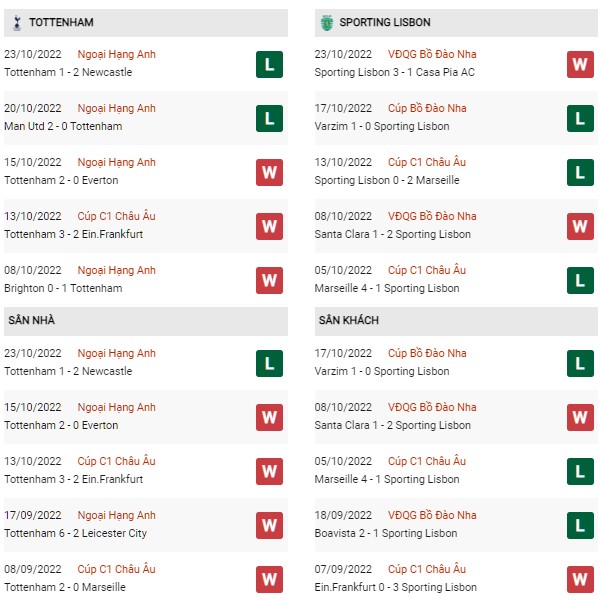Open the SÂN KHÁCH section header
The height and width of the screenshot is (603, 600).
click(456, 321)
